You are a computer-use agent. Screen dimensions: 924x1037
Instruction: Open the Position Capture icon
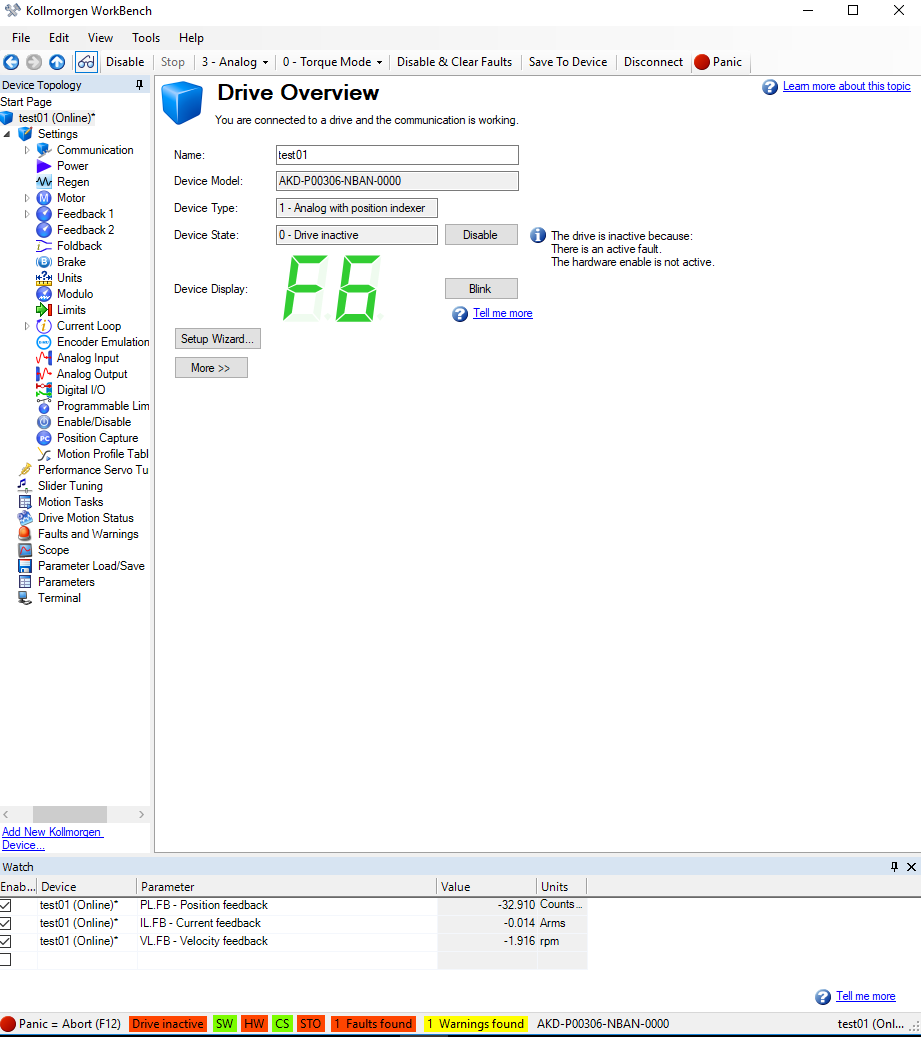point(44,438)
